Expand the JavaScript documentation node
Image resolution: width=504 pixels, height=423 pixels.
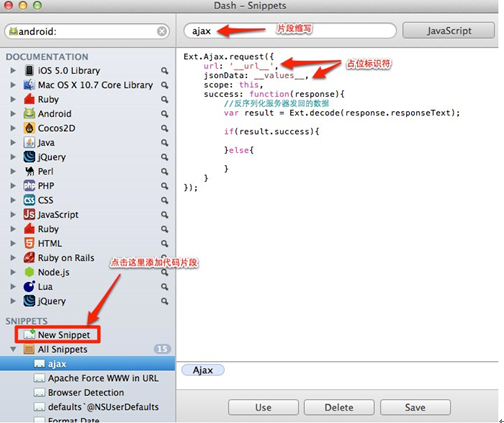click(x=13, y=215)
